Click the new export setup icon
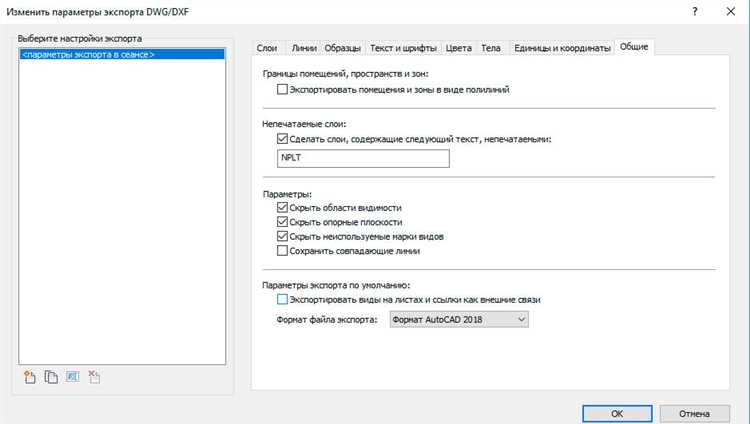750x424 pixels. click(30, 377)
